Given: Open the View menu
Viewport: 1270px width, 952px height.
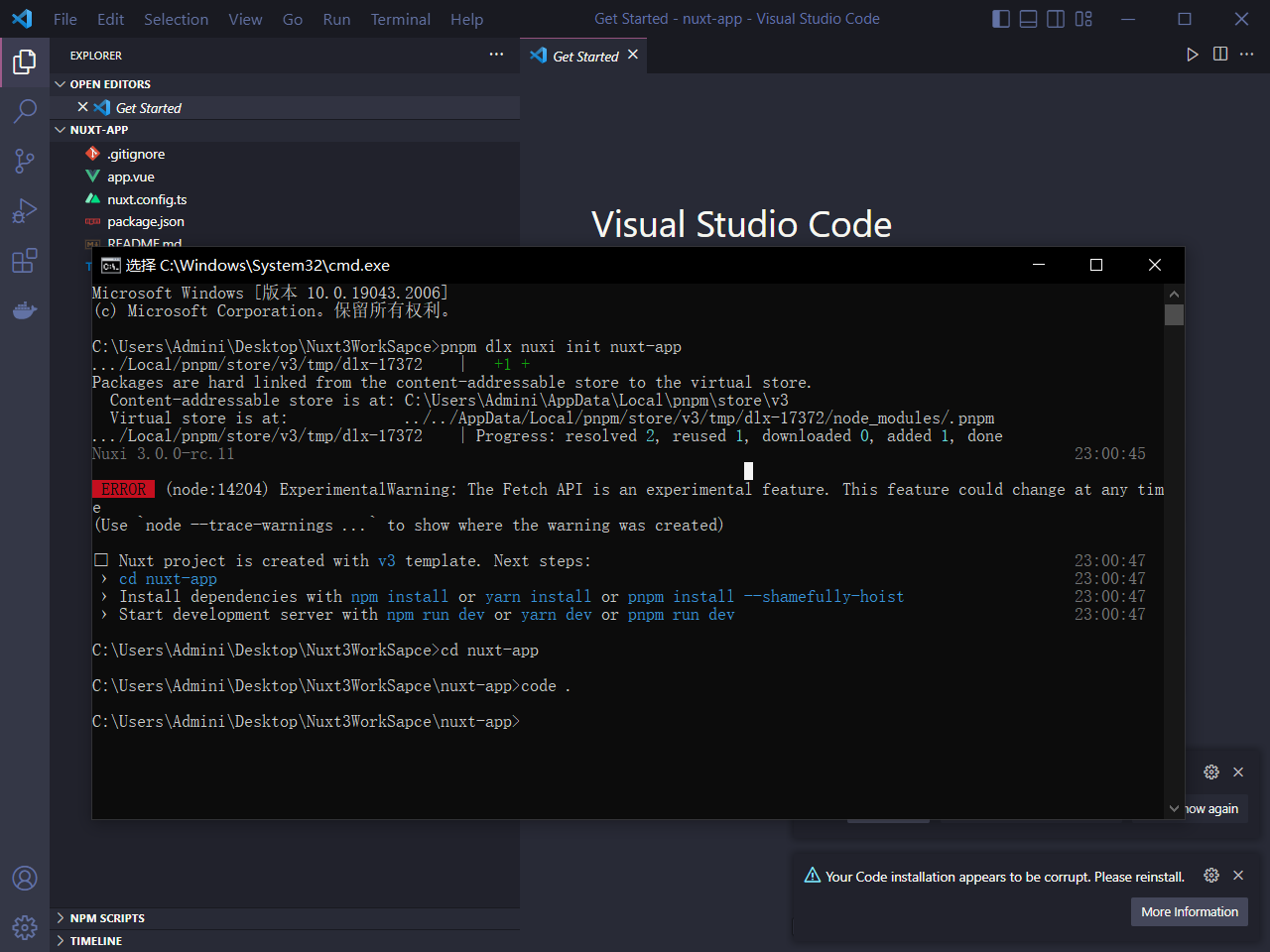Looking at the screenshot, I should click(246, 19).
